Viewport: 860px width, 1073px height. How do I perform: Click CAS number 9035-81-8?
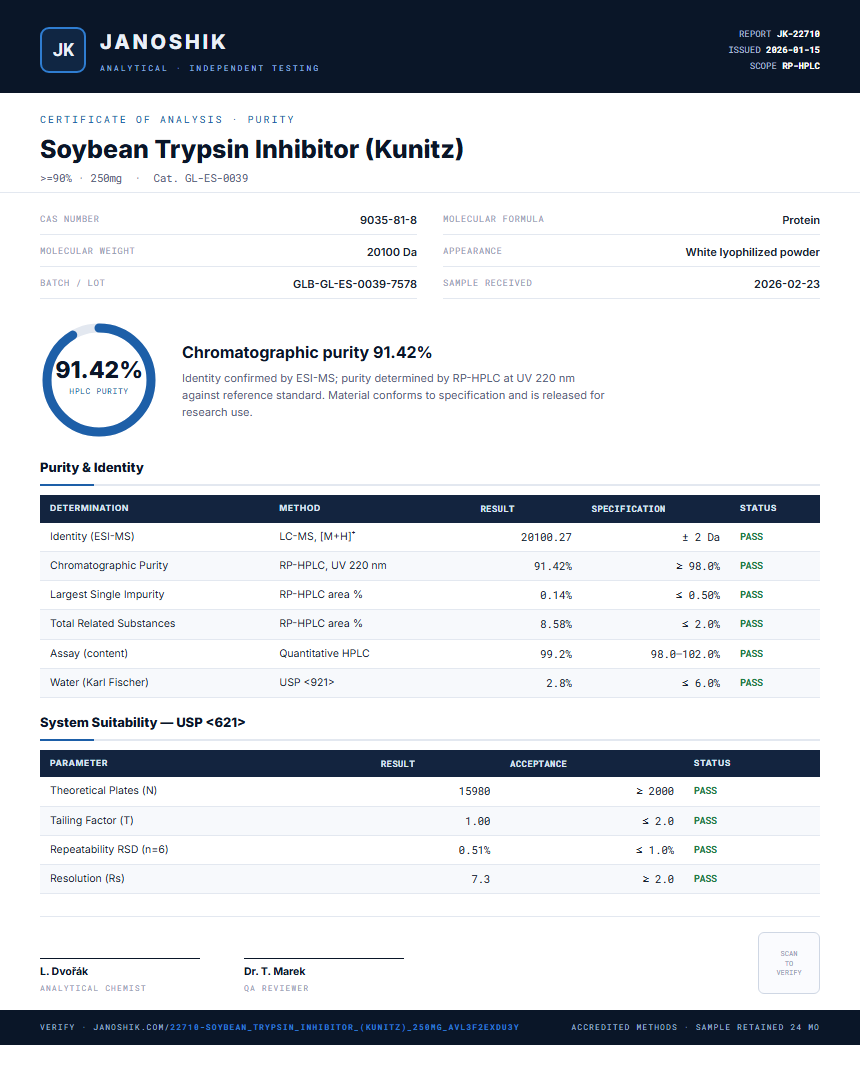388,220
